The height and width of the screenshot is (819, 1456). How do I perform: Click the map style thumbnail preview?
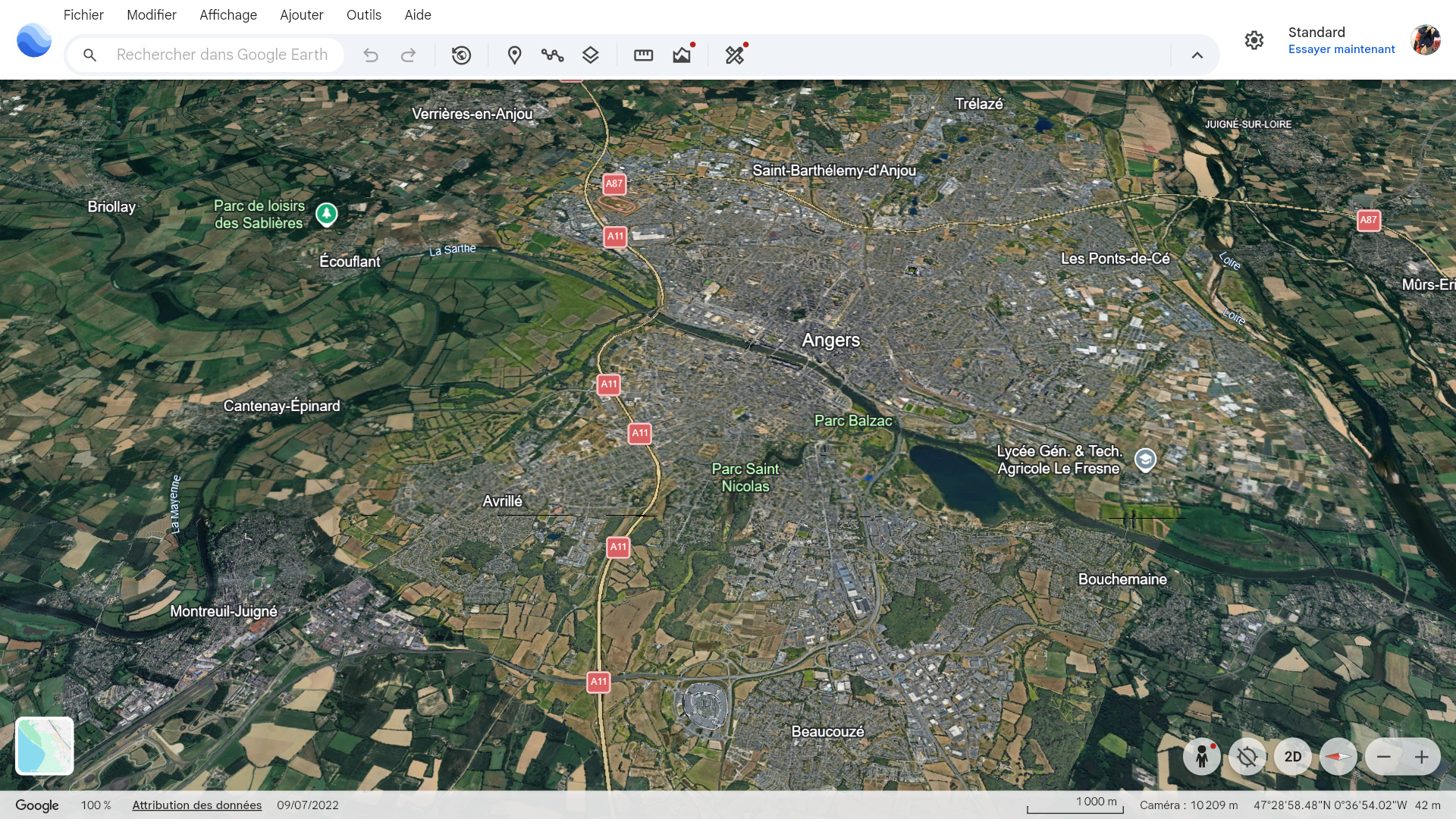tap(45, 746)
